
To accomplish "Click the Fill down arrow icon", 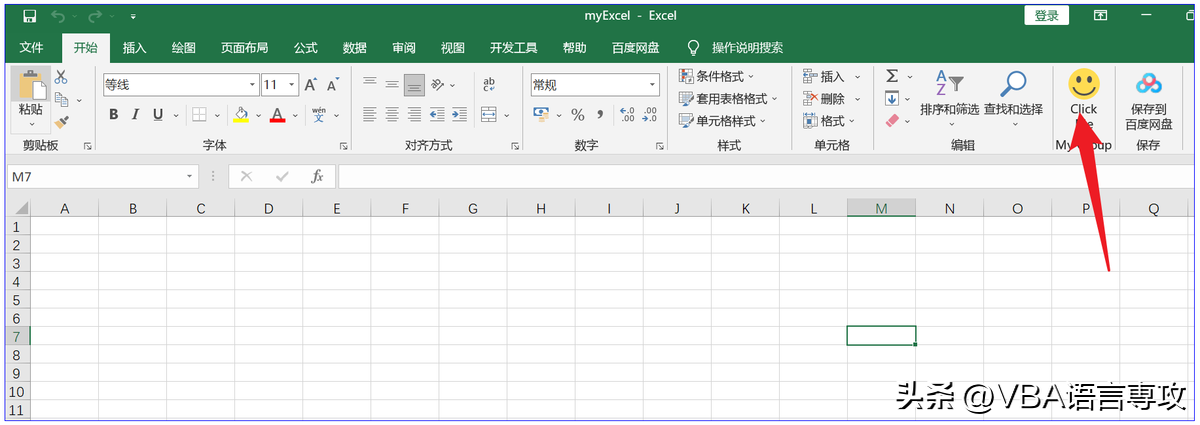I will click(x=892, y=98).
